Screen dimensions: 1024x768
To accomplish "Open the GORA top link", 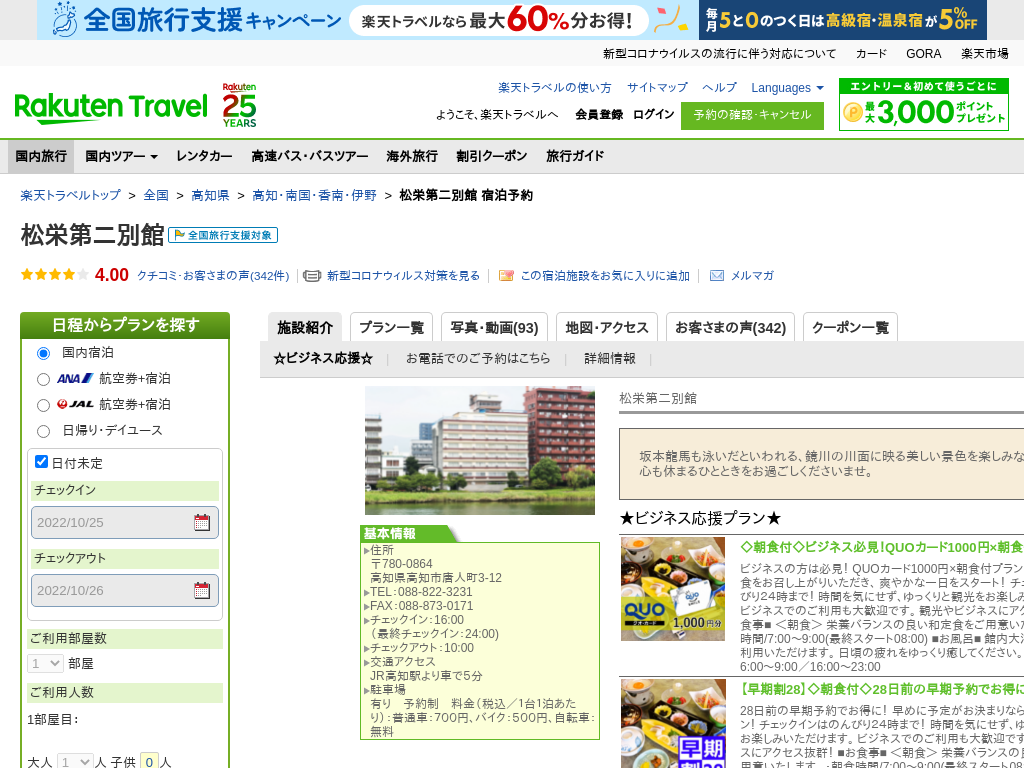I will 923,54.
